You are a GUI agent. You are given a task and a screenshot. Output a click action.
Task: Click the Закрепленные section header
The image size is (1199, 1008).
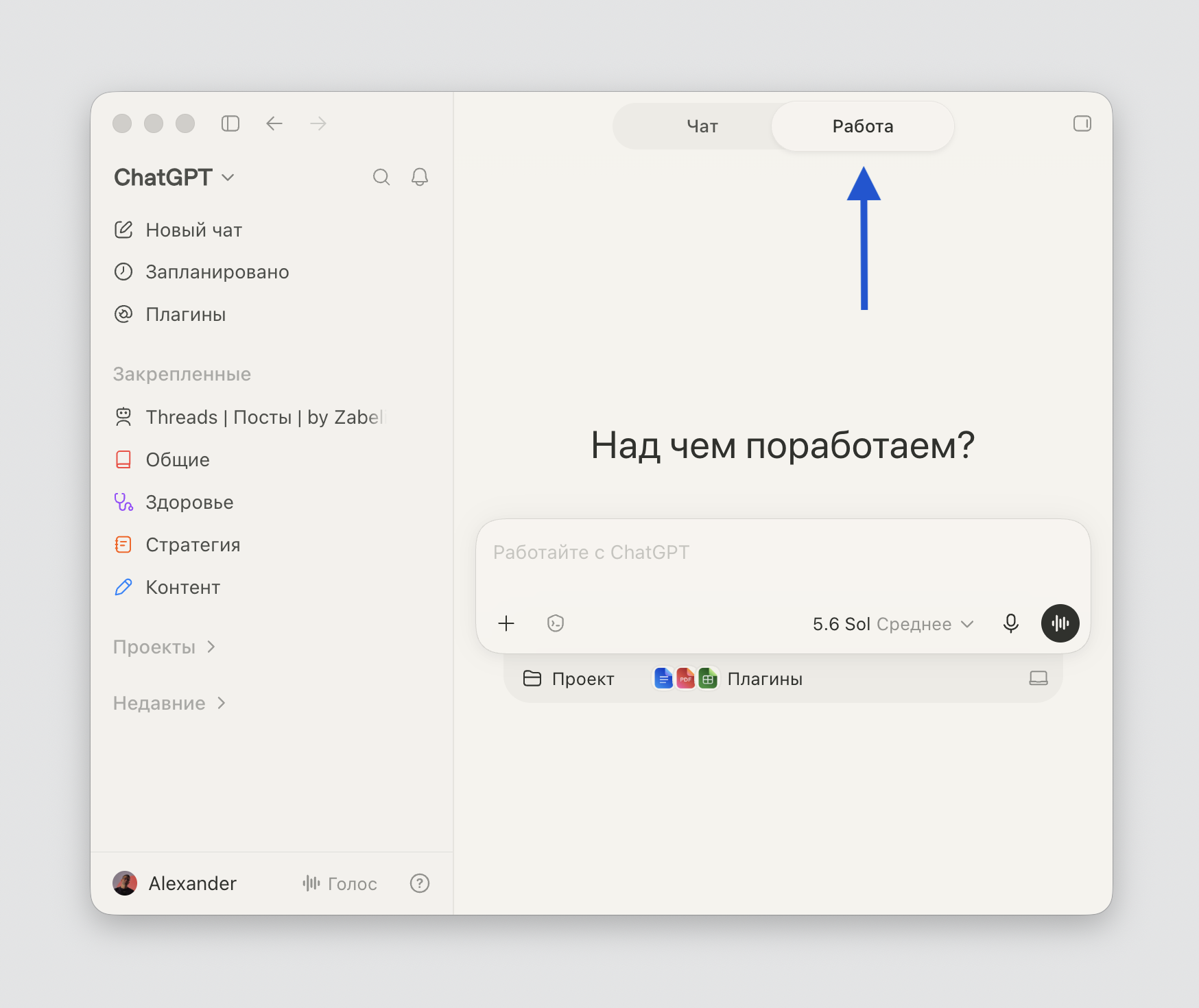pos(182,374)
